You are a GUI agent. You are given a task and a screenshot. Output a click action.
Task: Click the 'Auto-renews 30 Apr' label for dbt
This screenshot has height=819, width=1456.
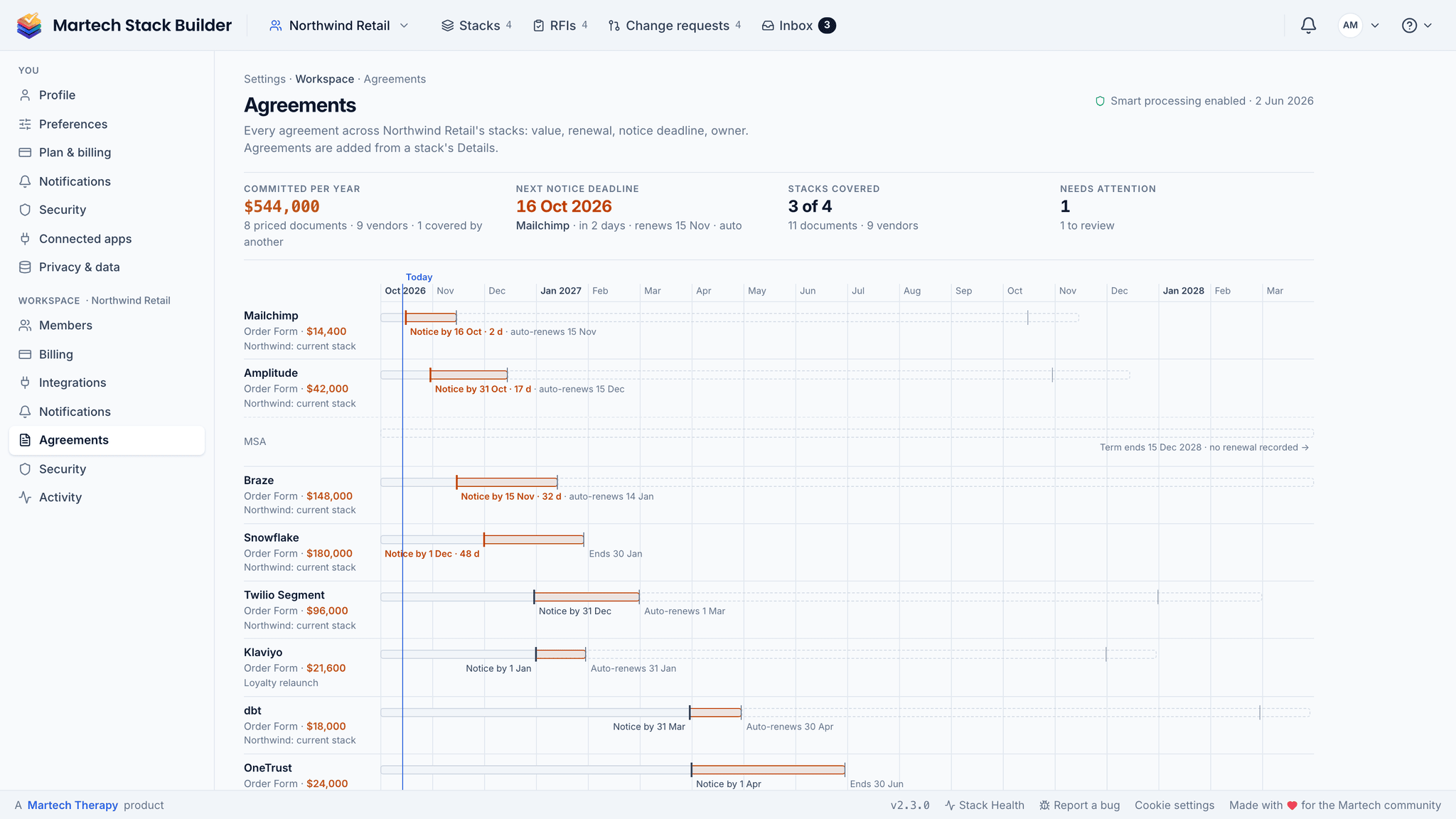click(790, 727)
